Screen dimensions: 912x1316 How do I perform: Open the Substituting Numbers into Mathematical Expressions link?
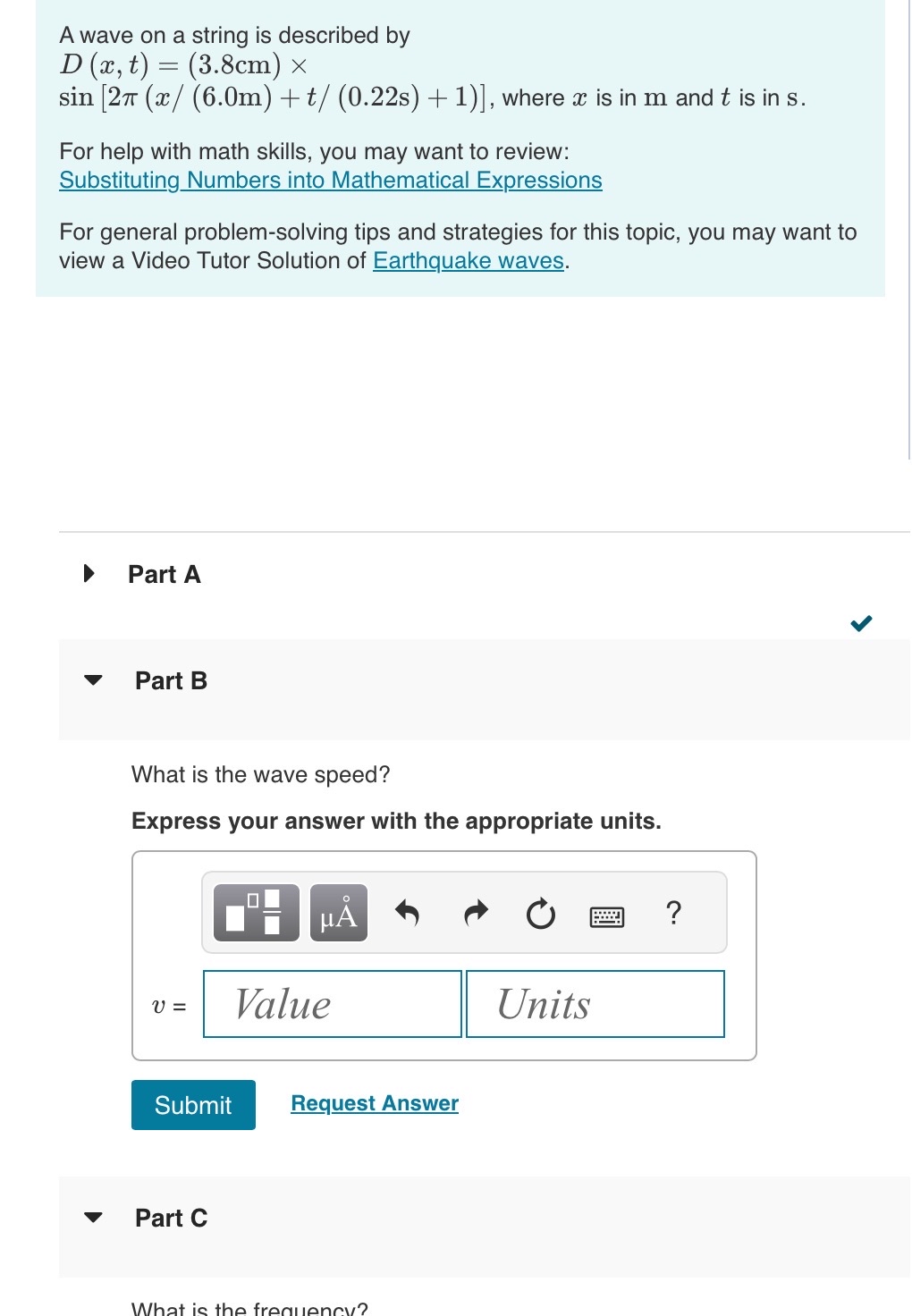point(330,180)
